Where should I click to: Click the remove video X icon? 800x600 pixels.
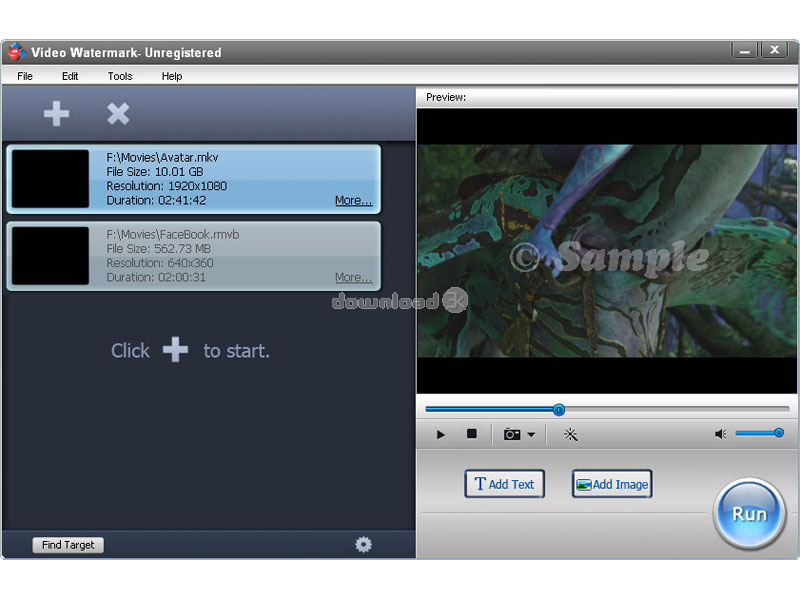click(118, 113)
